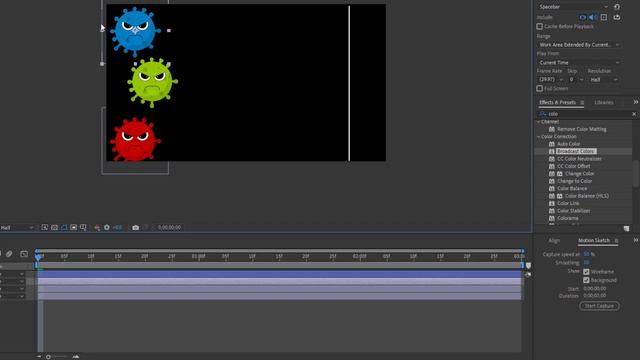
Task: Clear the effects search field
Action: (634, 114)
